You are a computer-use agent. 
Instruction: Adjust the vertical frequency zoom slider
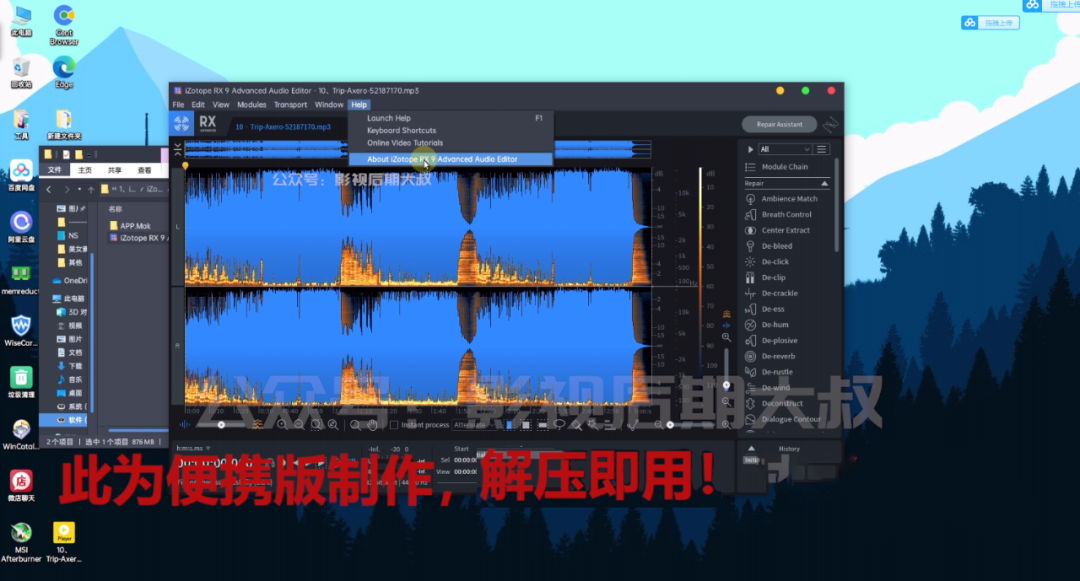(x=726, y=385)
